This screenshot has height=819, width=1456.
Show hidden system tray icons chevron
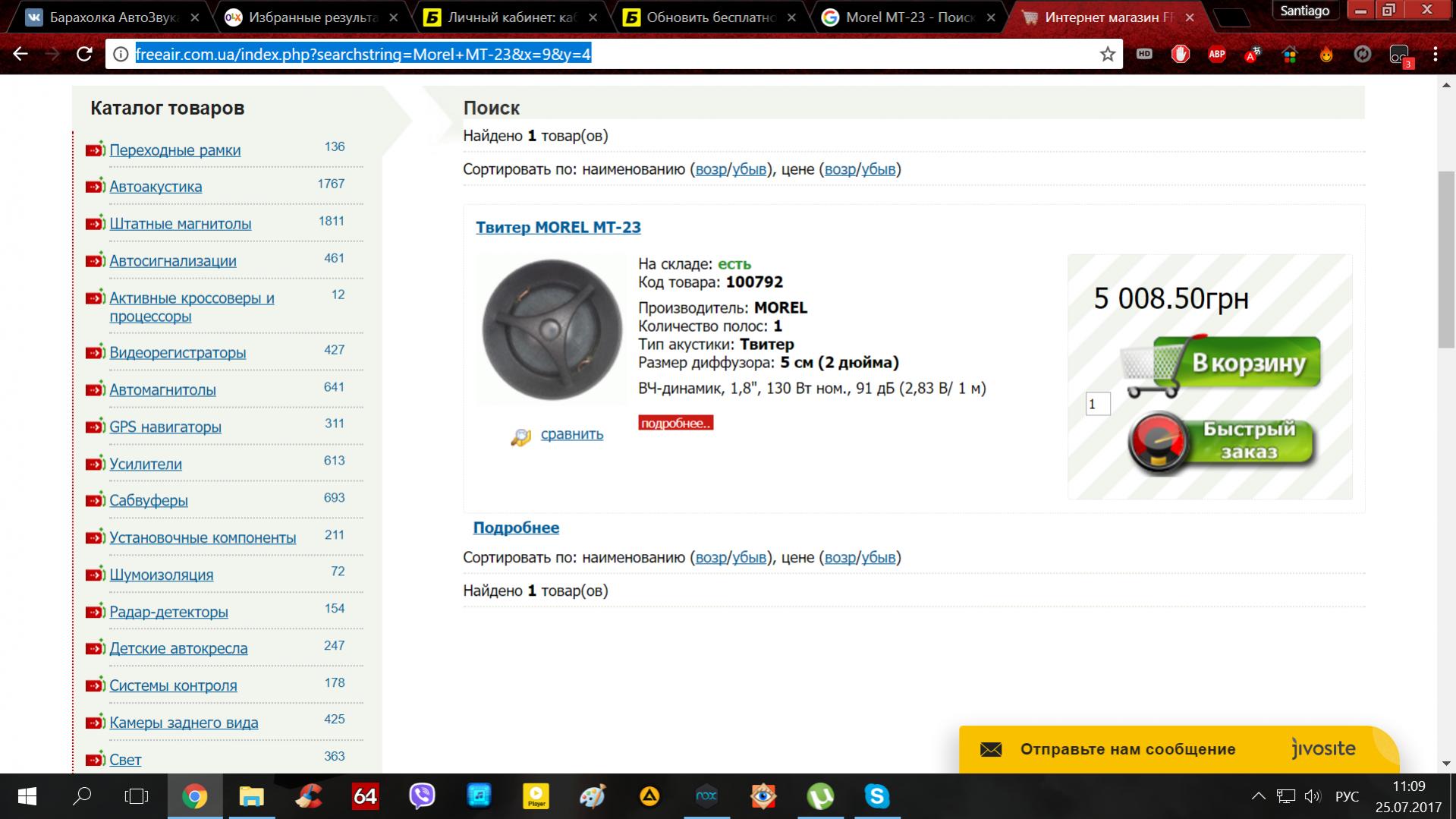pyautogui.click(x=1258, y=796)
